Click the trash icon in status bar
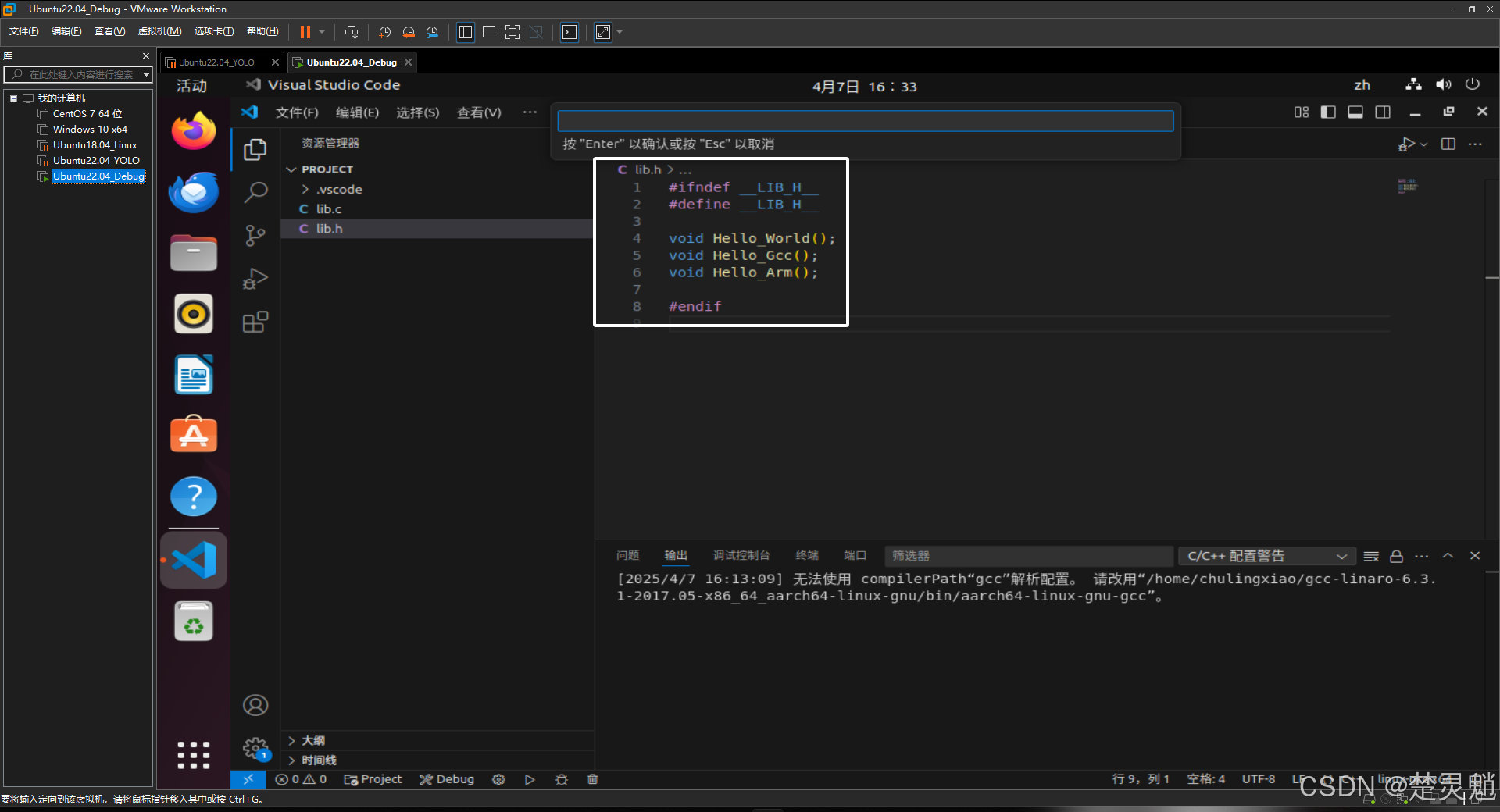1500x812 pixels. tap(592, 779)
